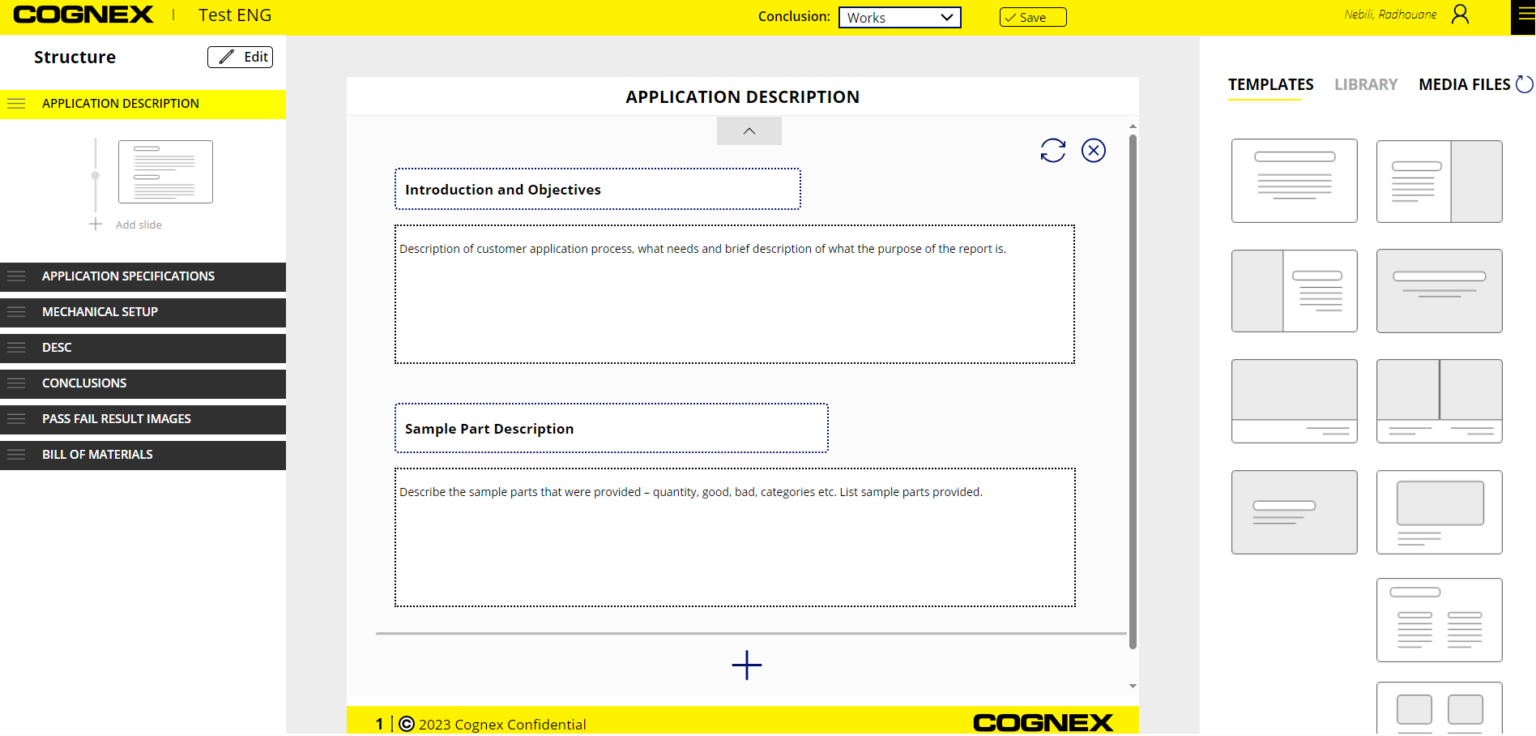Click drag handle icon of Pass Fail Result Images
Screen dimensions: 1536x736
16,419
